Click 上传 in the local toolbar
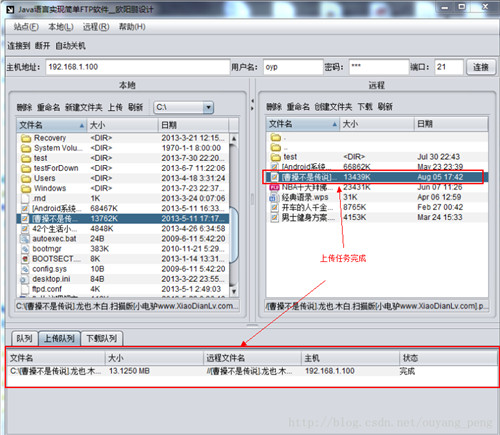 click(x=115, y=107)
